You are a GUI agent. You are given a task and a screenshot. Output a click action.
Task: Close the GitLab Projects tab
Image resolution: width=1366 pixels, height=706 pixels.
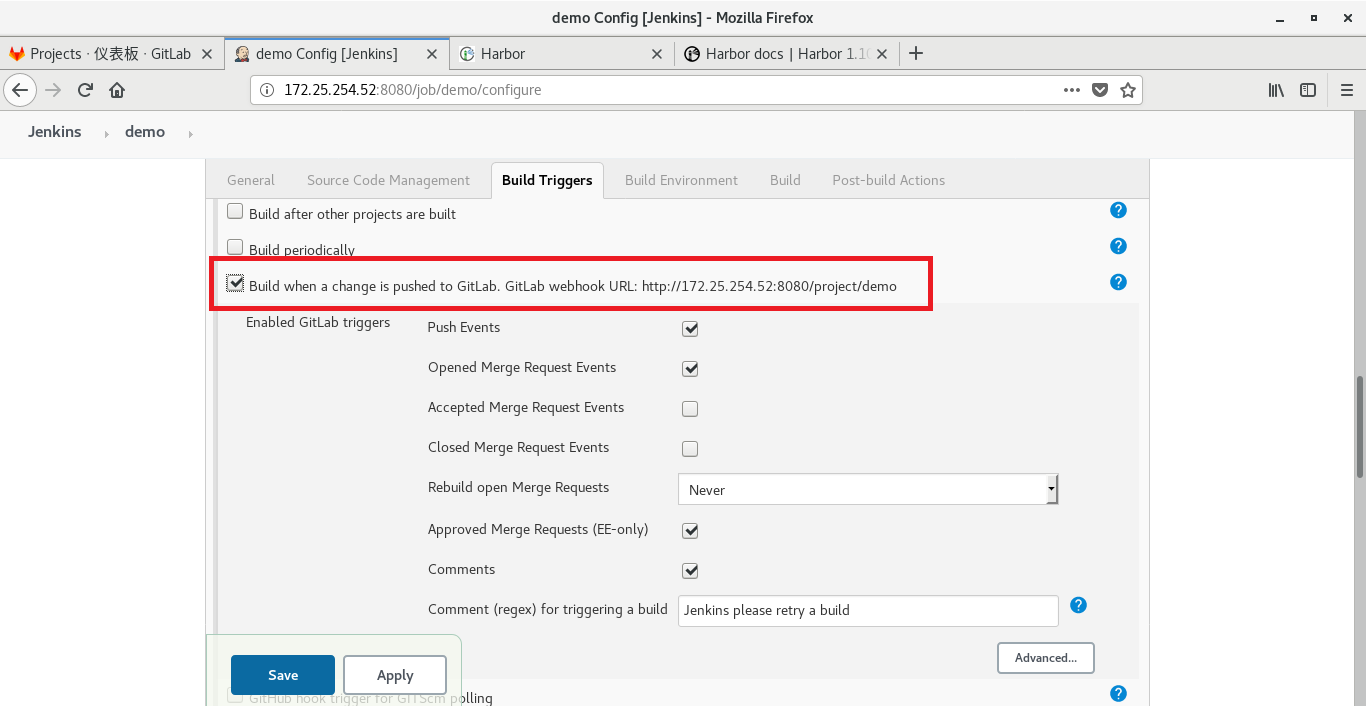pos(207,54)
